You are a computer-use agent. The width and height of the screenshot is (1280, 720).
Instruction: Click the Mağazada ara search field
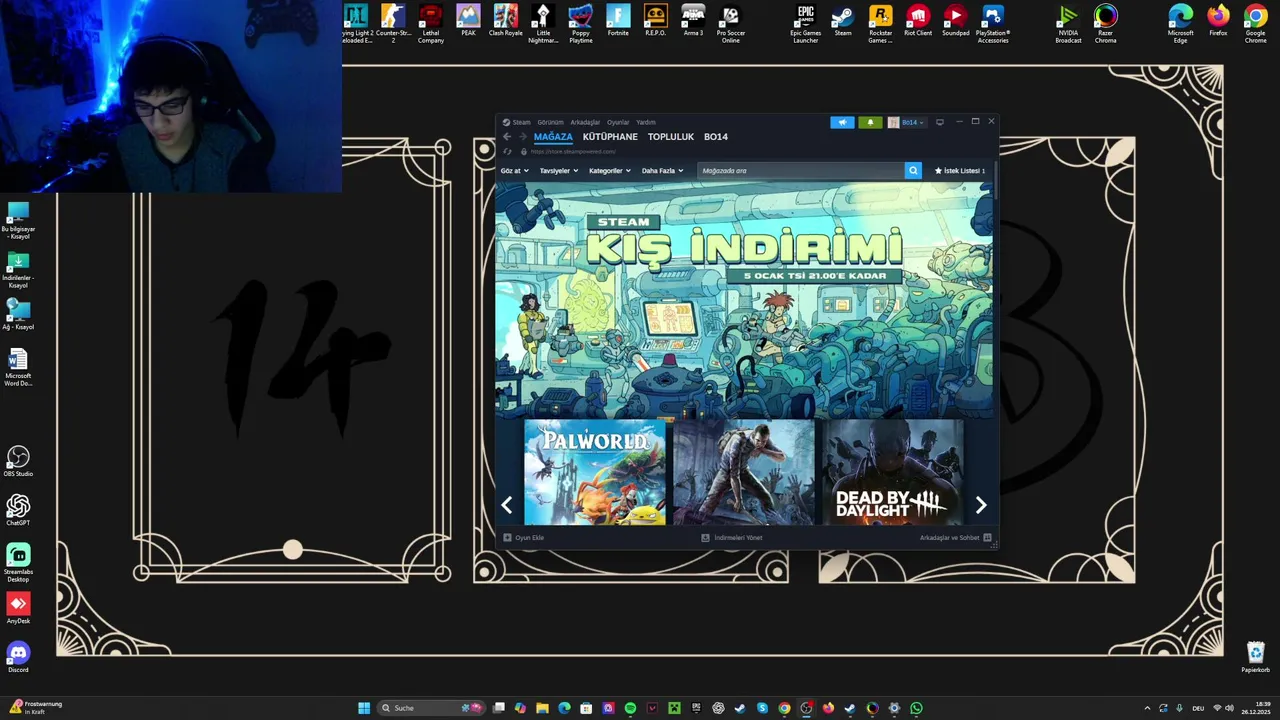pyautogui.click(x=800, y=171)
